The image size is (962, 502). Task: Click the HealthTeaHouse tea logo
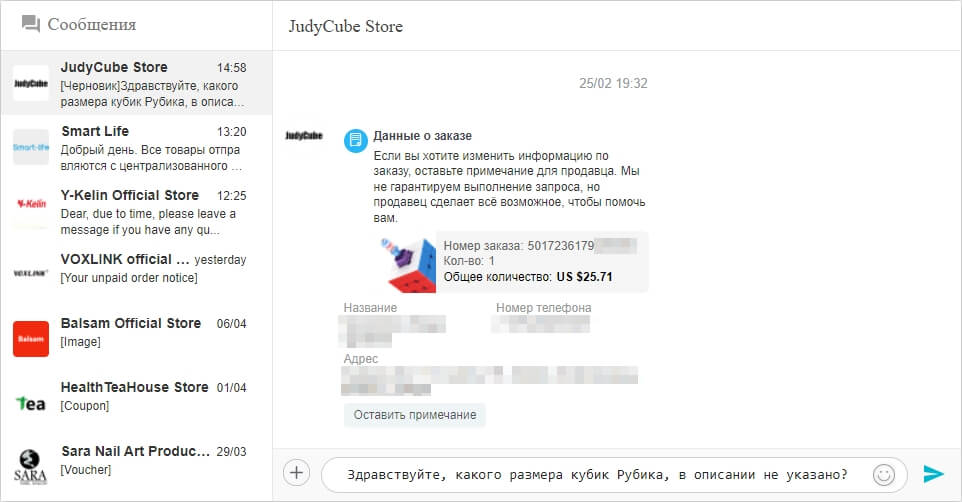pos(30,403)
